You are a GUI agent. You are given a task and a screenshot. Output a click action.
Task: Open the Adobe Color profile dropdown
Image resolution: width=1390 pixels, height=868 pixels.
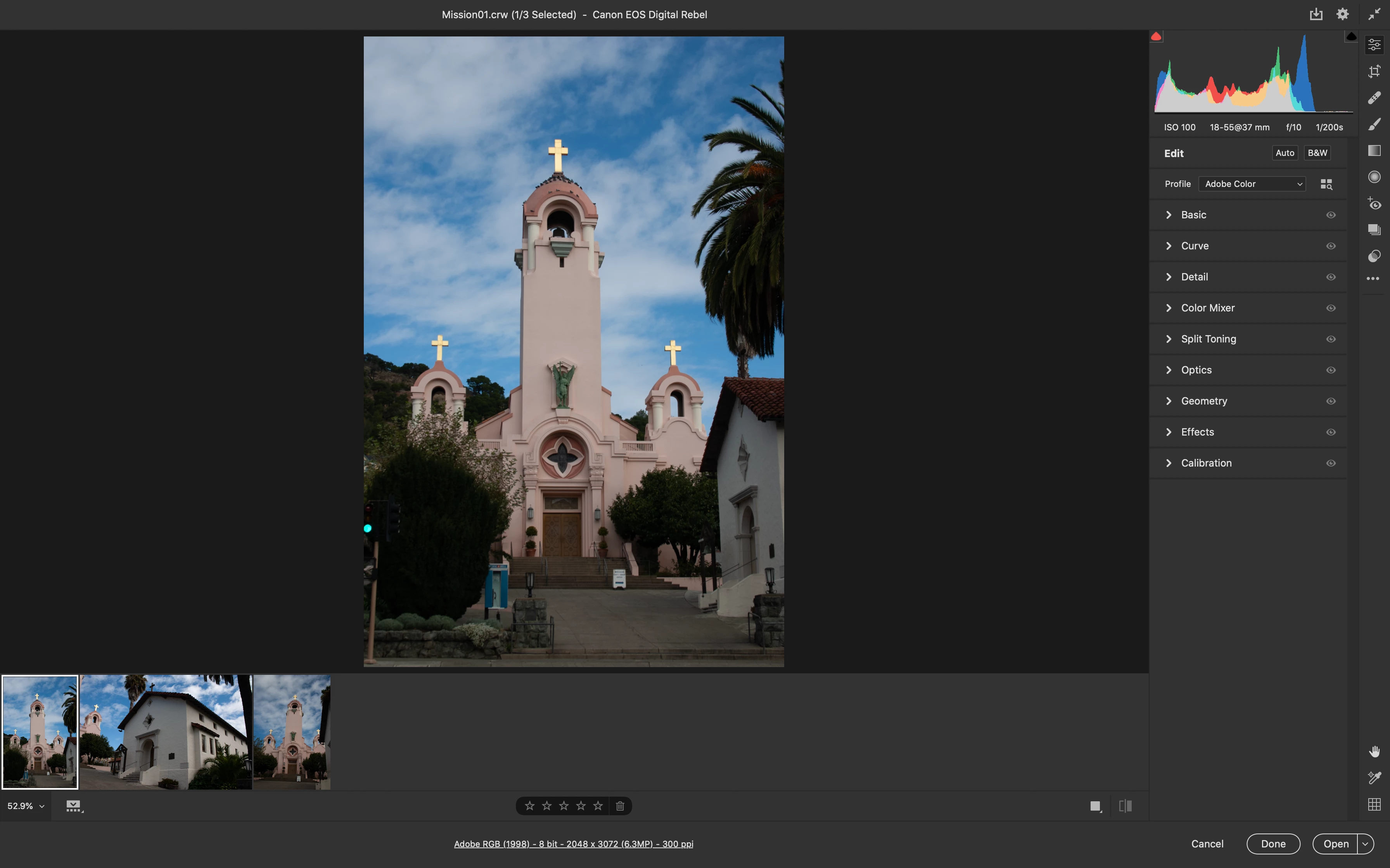(x=1252, y=184)
